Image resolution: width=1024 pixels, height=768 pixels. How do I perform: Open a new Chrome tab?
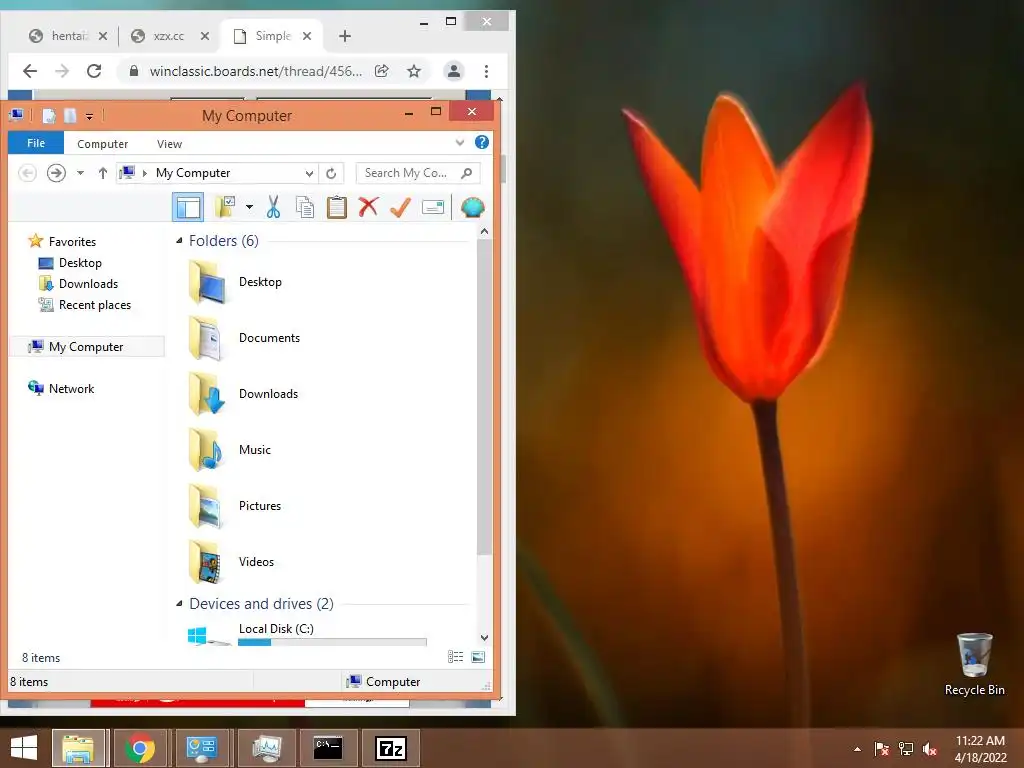click(x=345, y=36)
